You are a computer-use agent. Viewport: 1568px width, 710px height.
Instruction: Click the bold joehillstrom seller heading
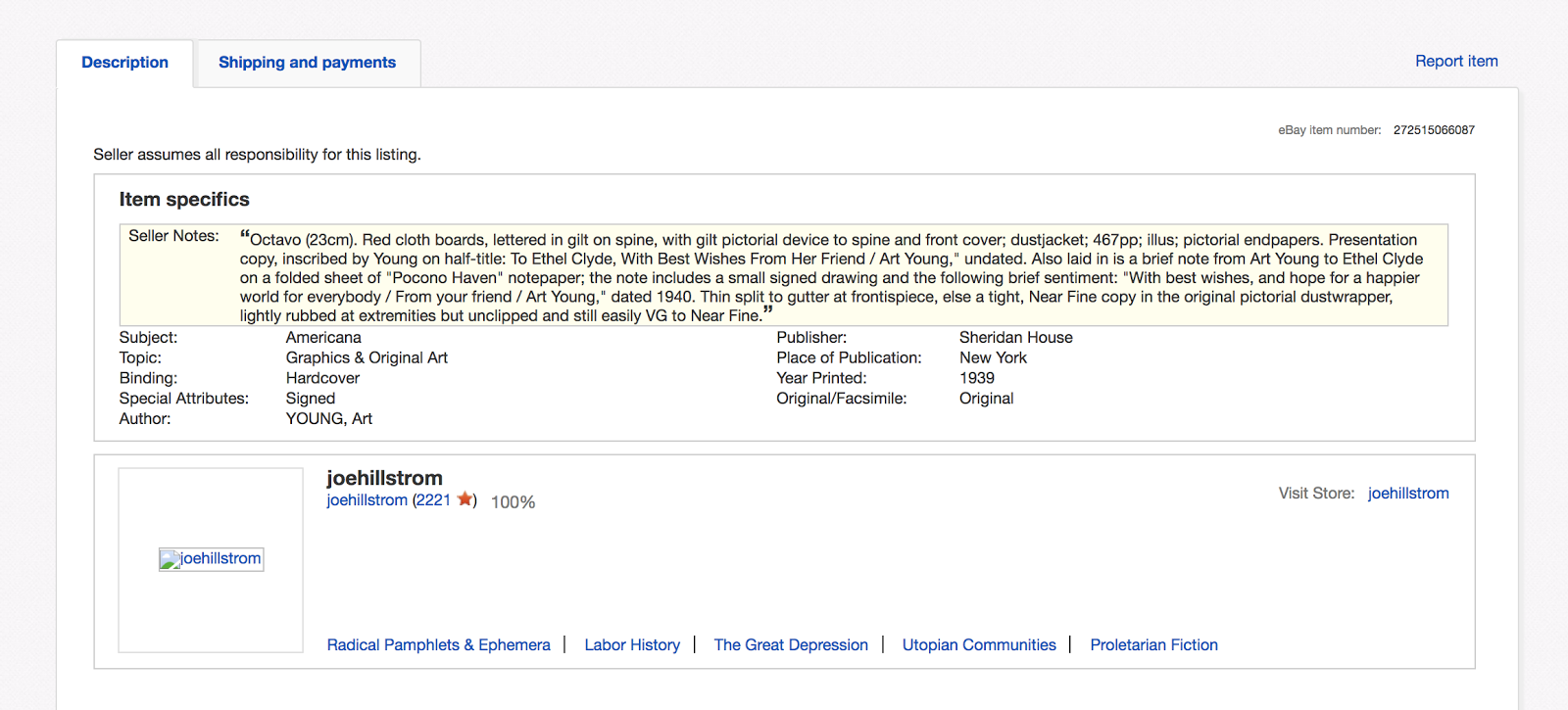tap(384, 478)
